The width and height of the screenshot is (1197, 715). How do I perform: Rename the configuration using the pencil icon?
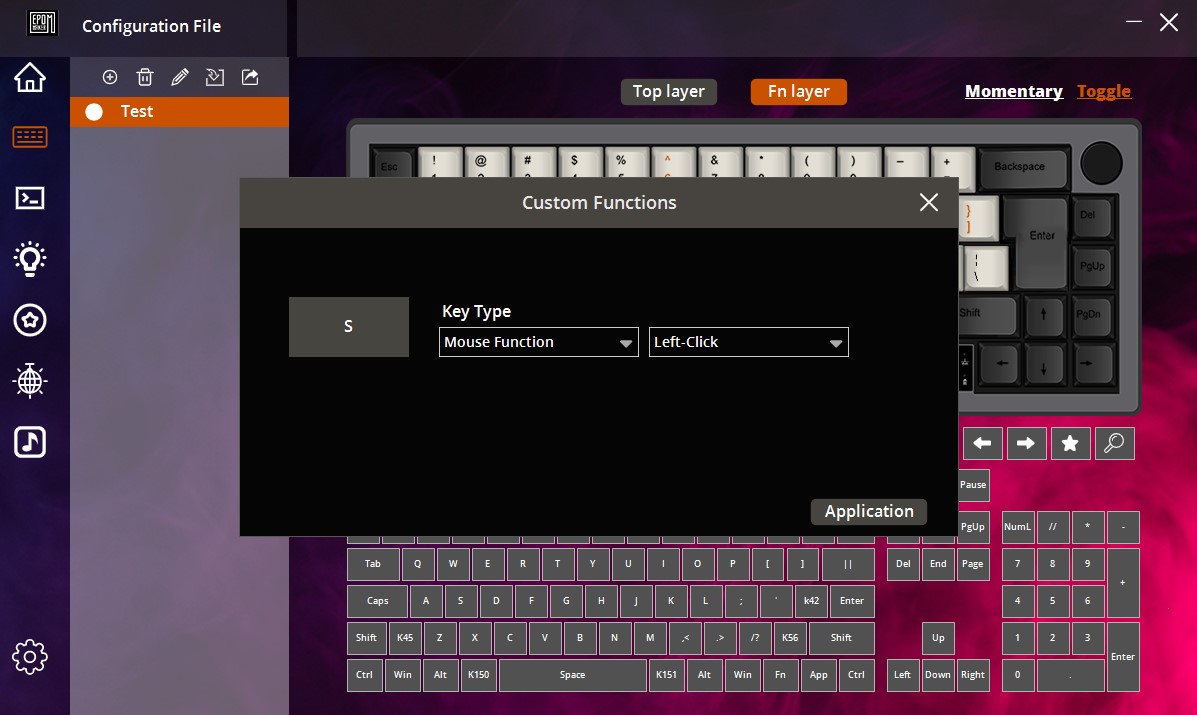(180, 77)
